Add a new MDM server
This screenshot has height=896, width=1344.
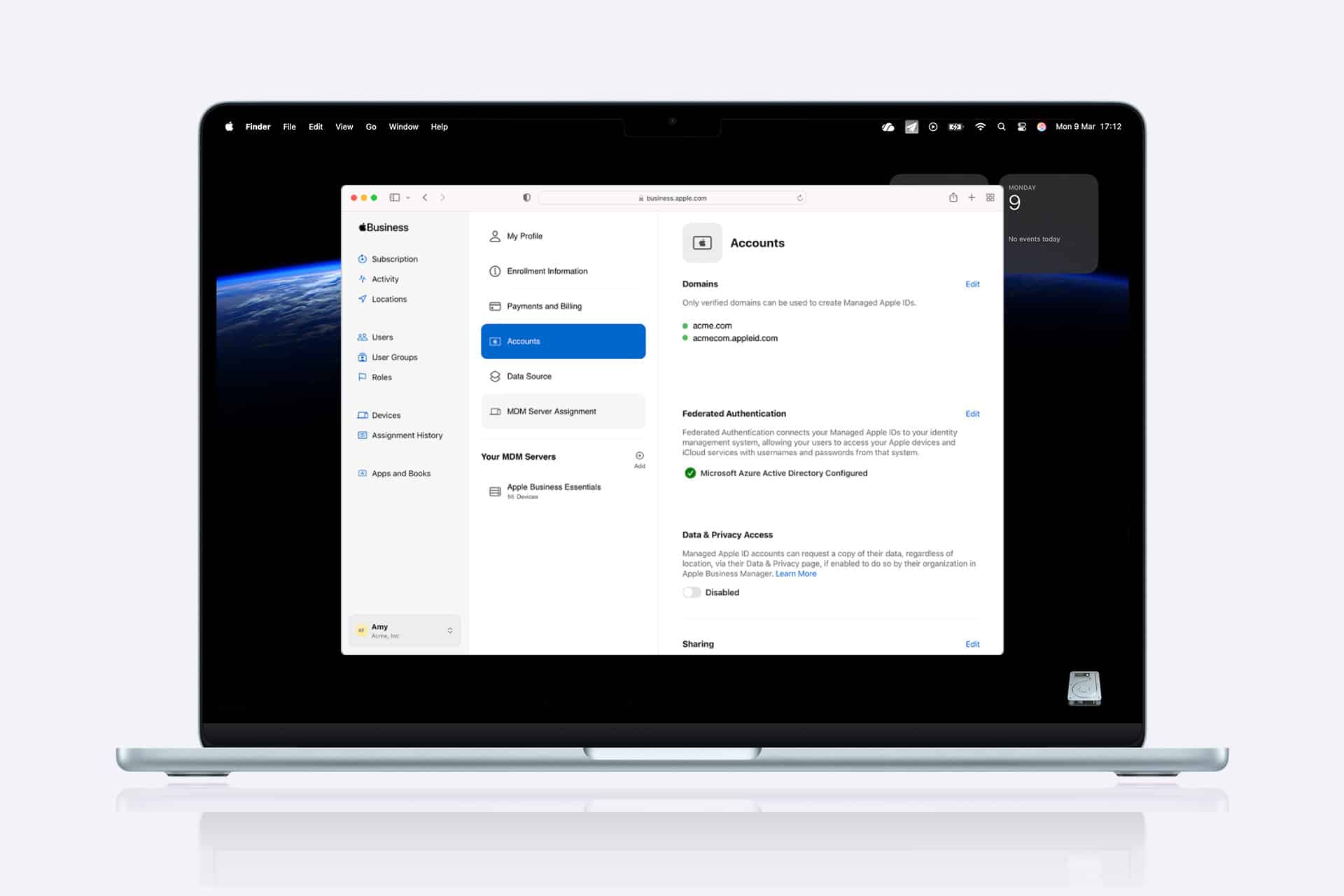(x=639, y=459)
